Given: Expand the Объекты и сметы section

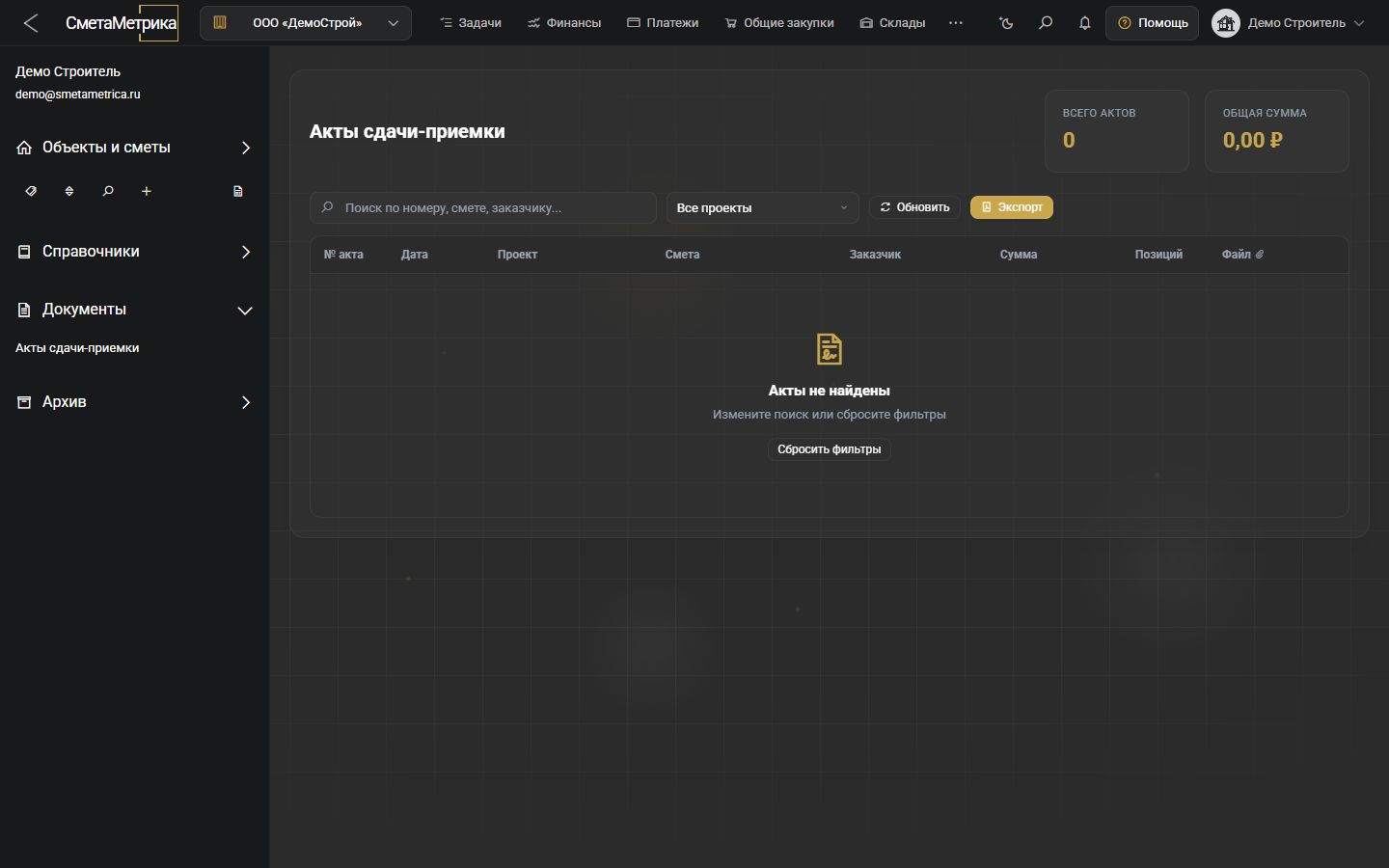Looking at the screenshot, I should point(135,148).
